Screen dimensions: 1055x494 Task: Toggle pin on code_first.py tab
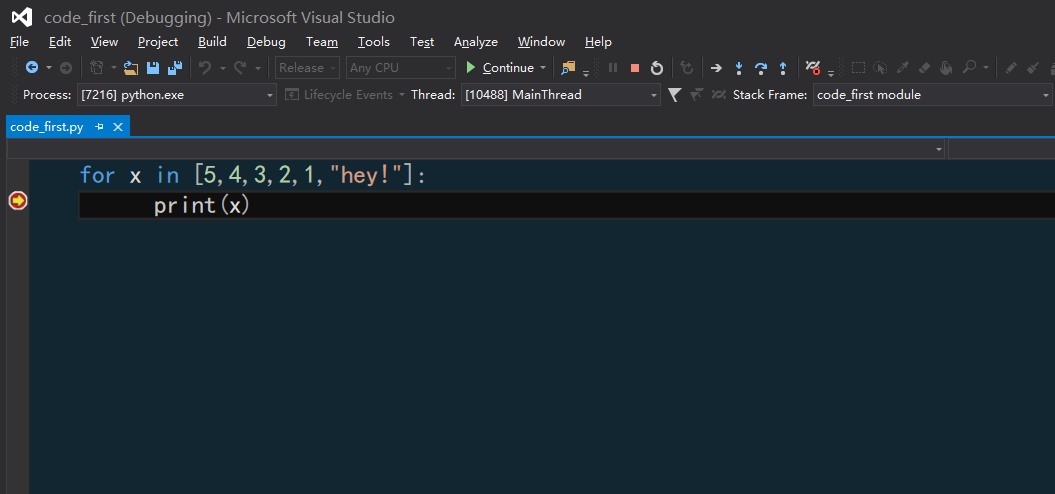100,127
